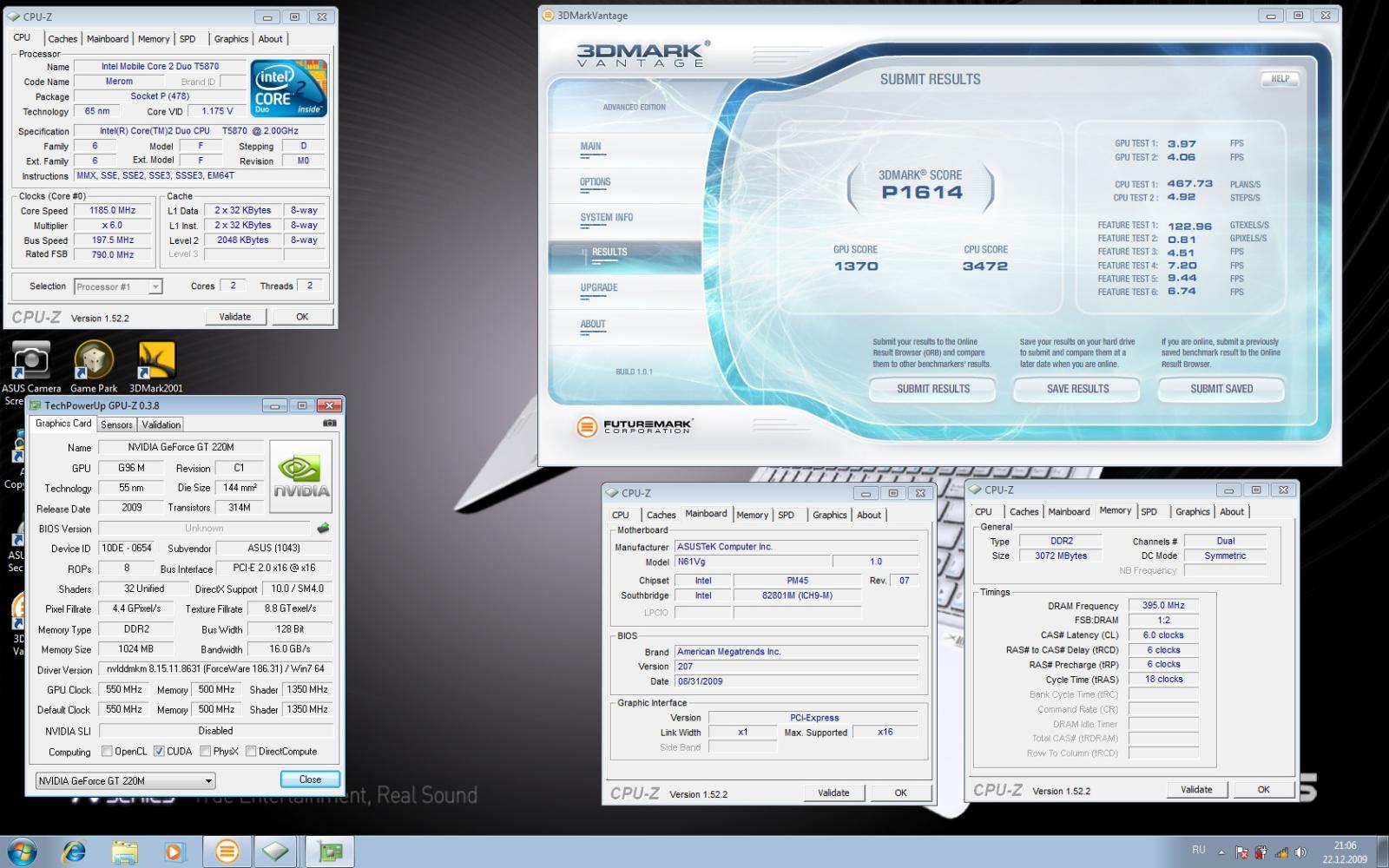Open the MAIN section in 3DMark Vantage
This screenshot has height=868, width=1389.
tap(591, 147)
